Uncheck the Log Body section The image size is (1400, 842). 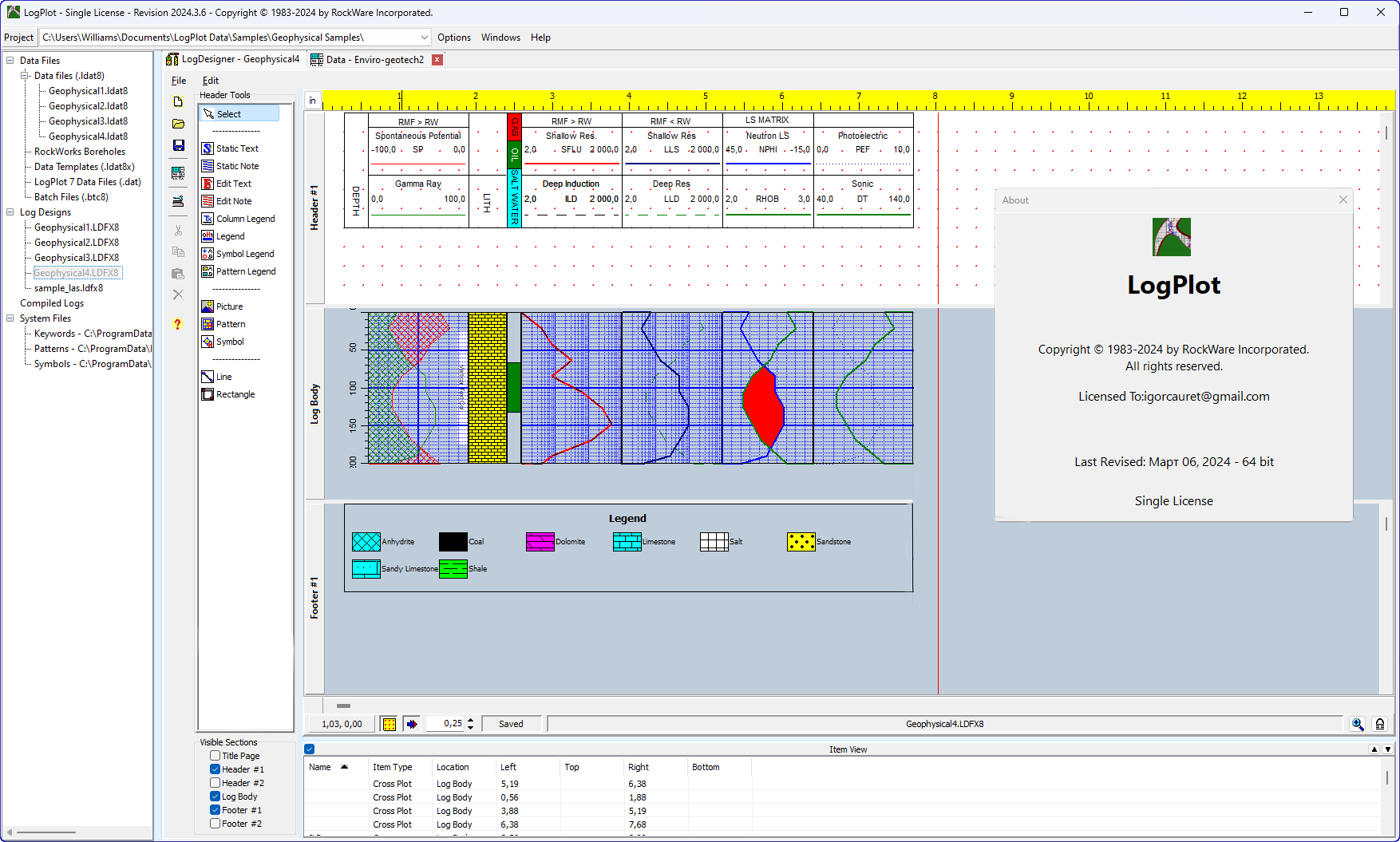216,797
